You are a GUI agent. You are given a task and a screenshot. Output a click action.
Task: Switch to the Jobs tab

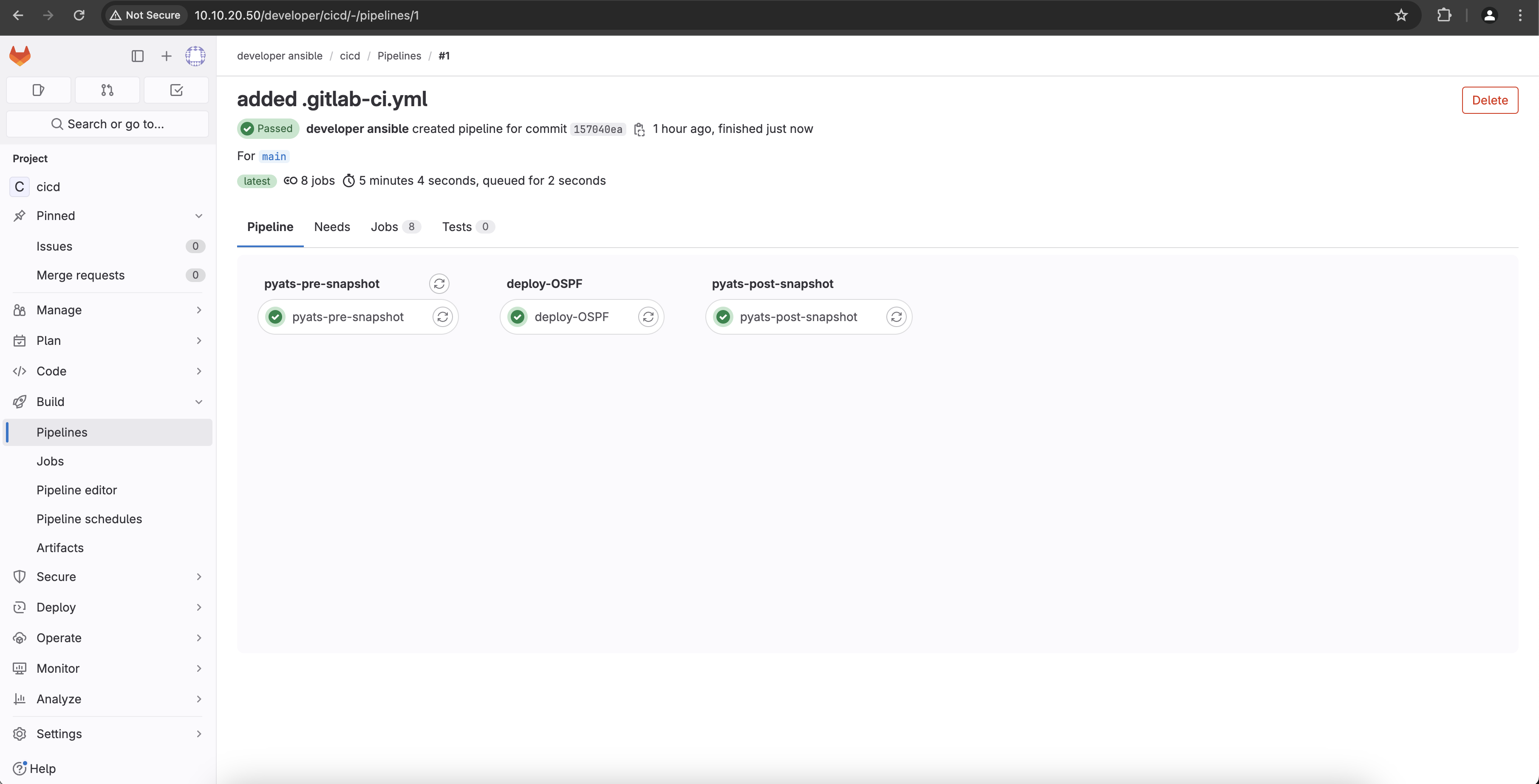[396, 227]
